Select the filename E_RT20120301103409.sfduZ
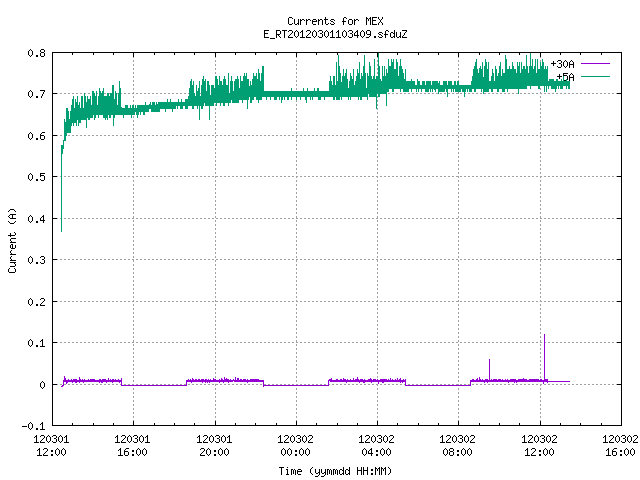The width and height of the screenshot is (640, 480). (335, 34)
